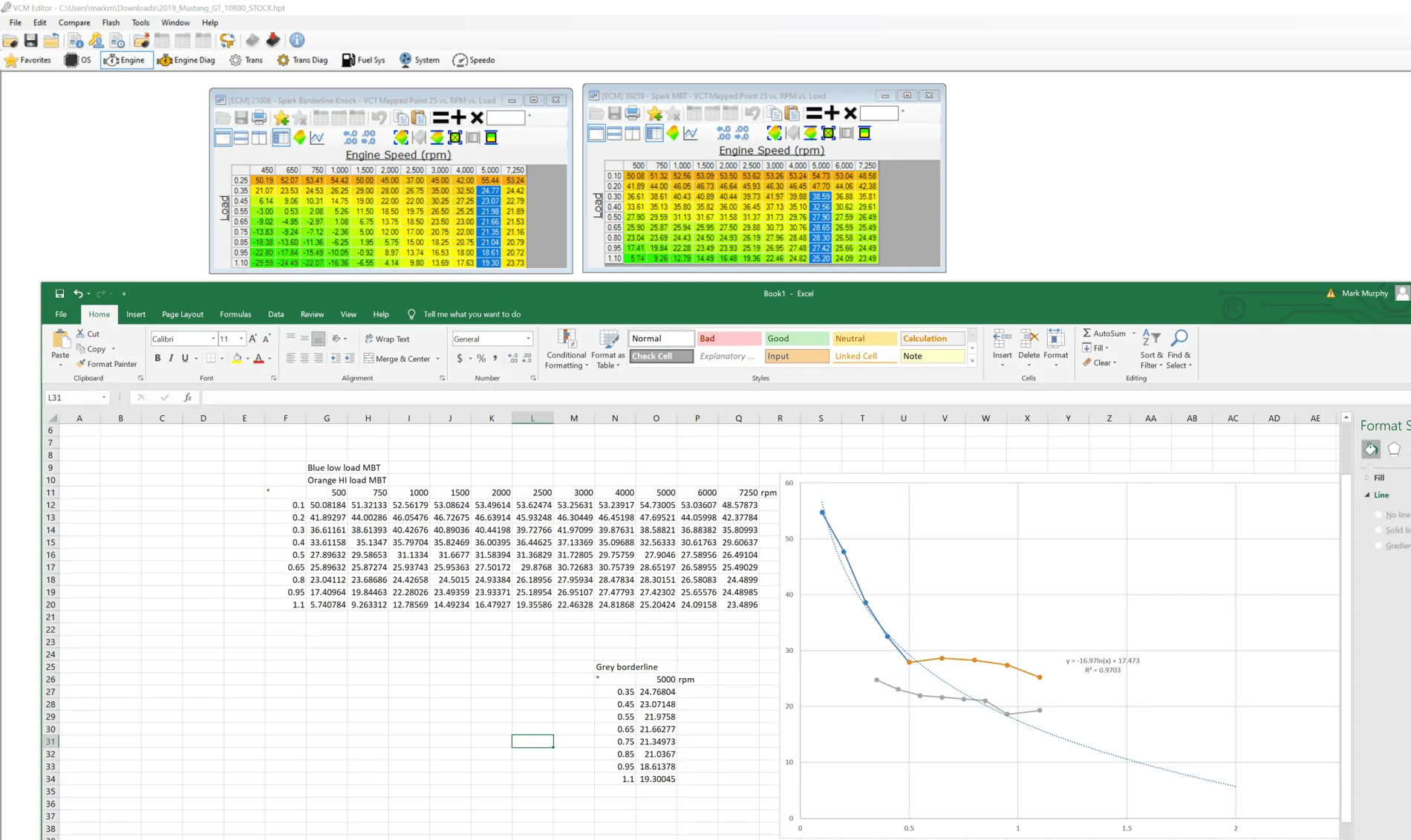Click the value box in Spark MBT window toolbar
This screenshot has height=840, width=1411.
coord(879,113)
